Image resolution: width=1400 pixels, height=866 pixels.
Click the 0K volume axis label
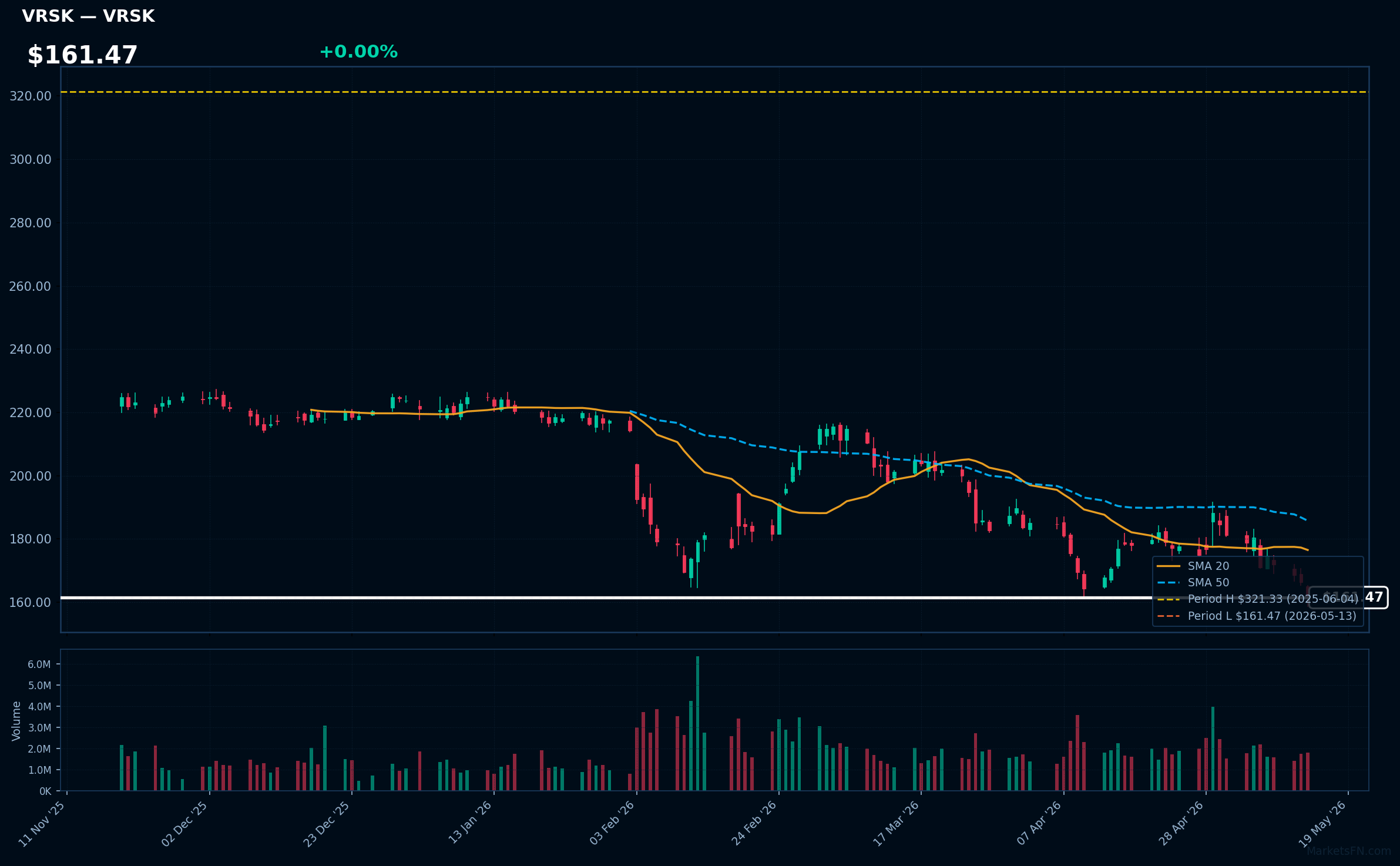point(45,791)
